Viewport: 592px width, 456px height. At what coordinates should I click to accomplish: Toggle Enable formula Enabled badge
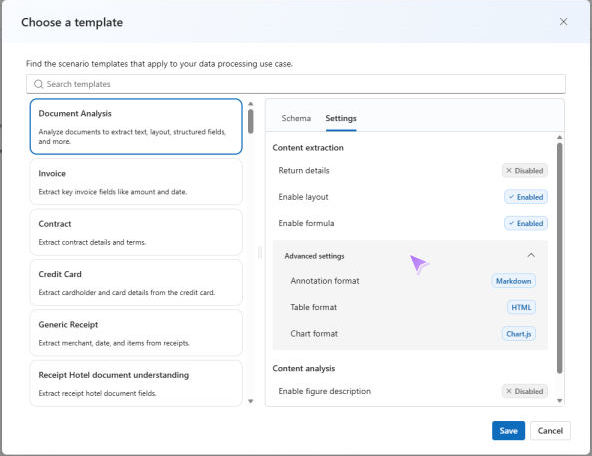pos(526,223)
